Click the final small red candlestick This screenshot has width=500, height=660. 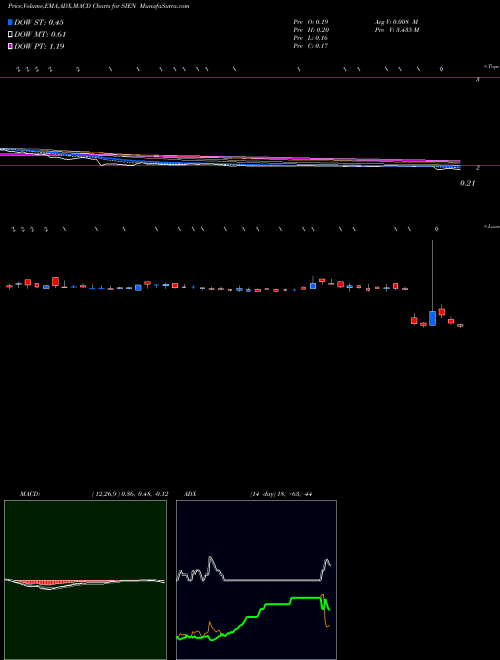460,325
